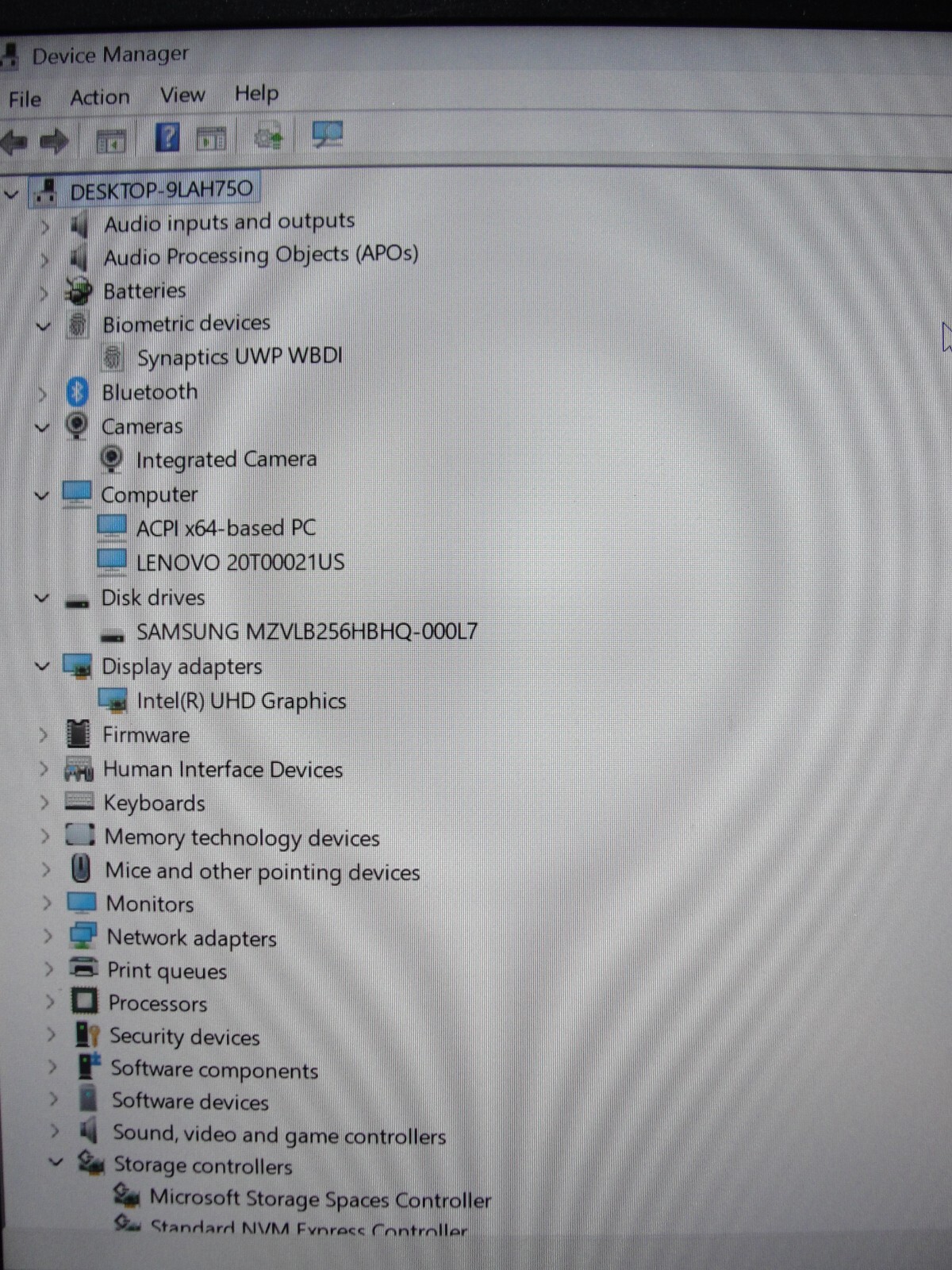Expand the Processors branch arrow

click(x=50, y=1002)
